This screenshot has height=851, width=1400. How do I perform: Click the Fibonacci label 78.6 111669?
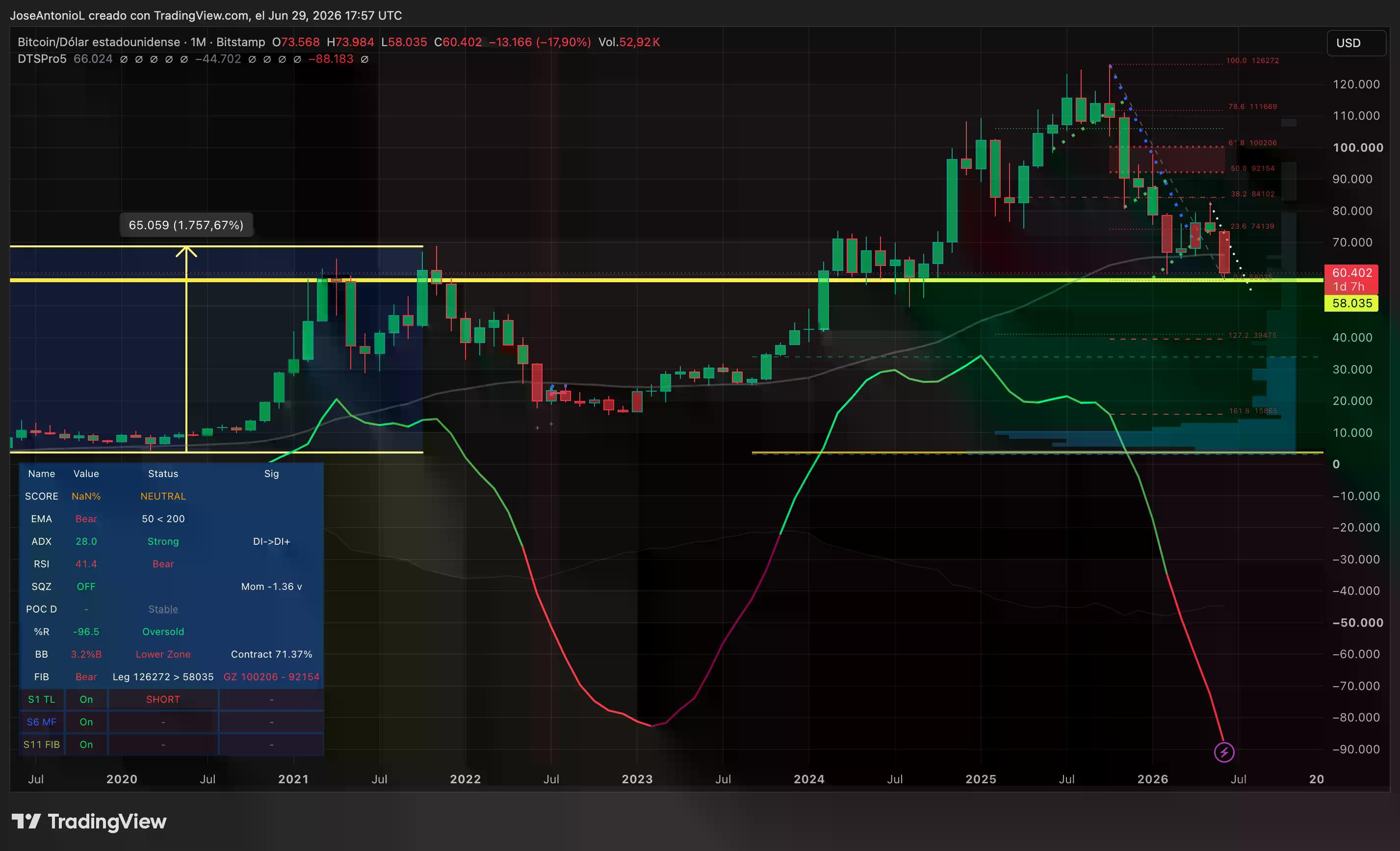point(1252,106)
